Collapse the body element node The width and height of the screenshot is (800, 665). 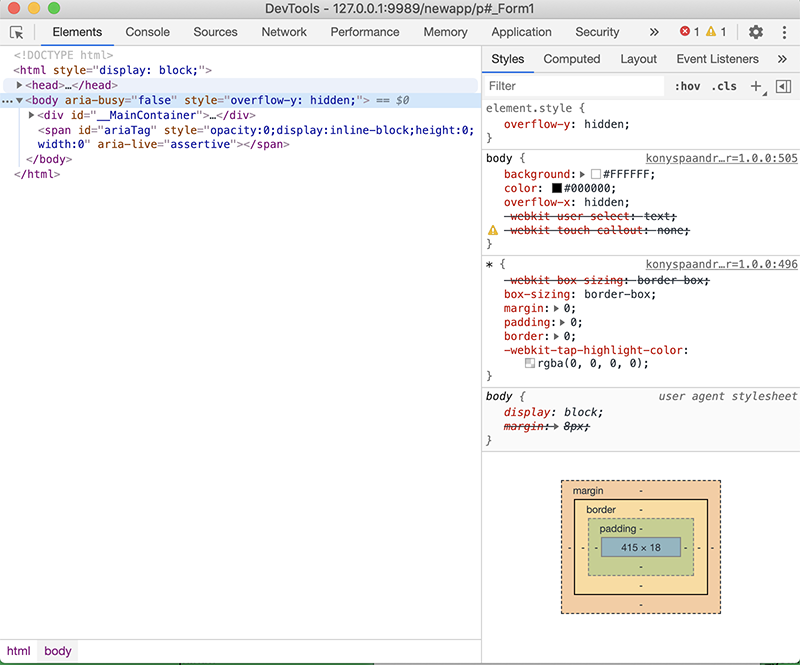point(19,101)
